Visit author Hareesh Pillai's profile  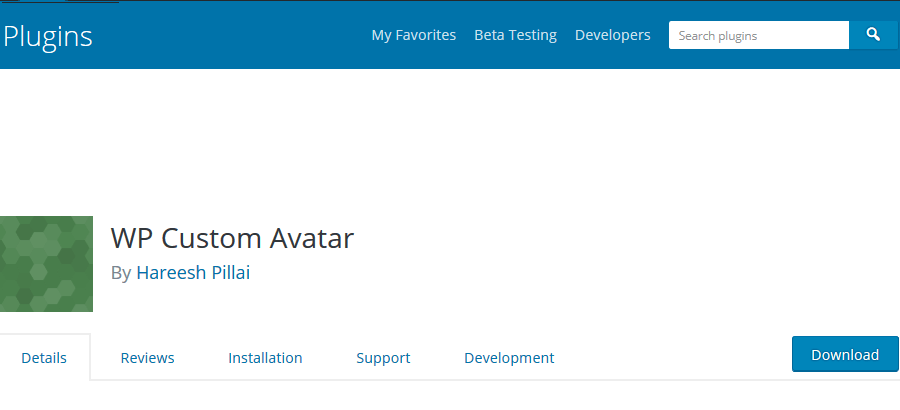pyautogui.click(x=193, y=272)
